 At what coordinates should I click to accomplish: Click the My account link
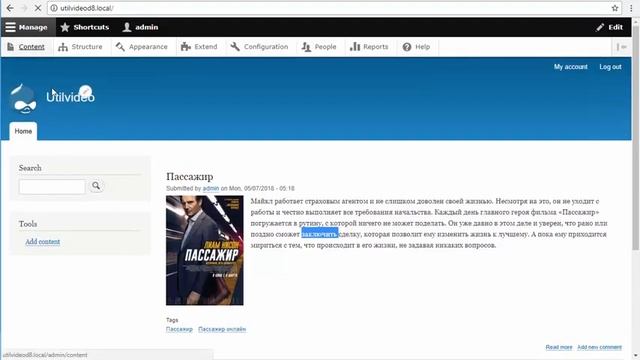click(571, 67)
